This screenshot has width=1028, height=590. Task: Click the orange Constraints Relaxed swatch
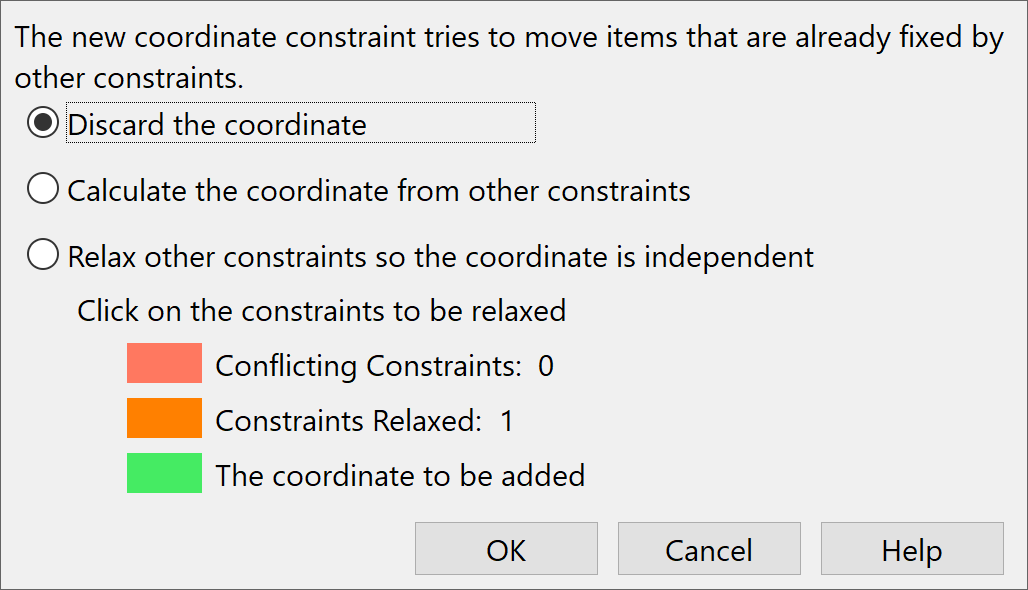coord(163,418)
